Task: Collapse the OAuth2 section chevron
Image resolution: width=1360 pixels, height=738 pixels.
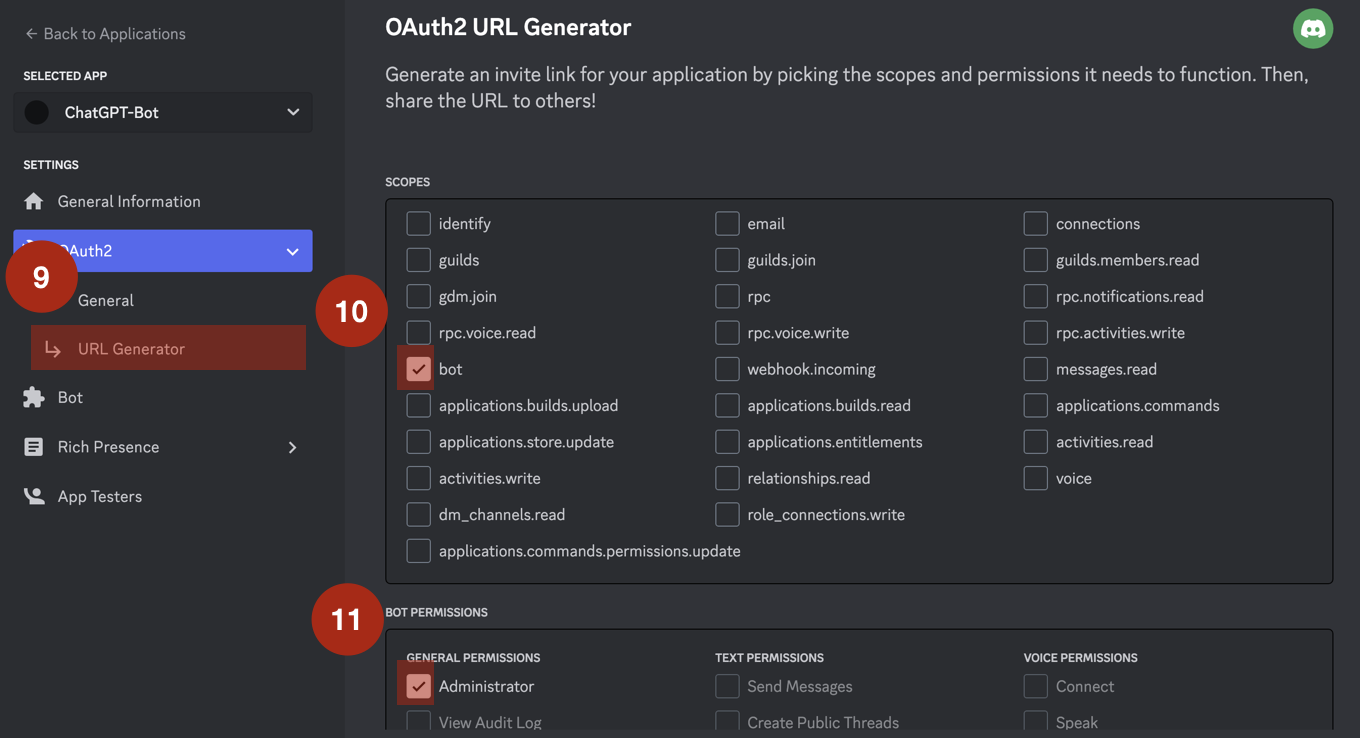Action: 292,251
